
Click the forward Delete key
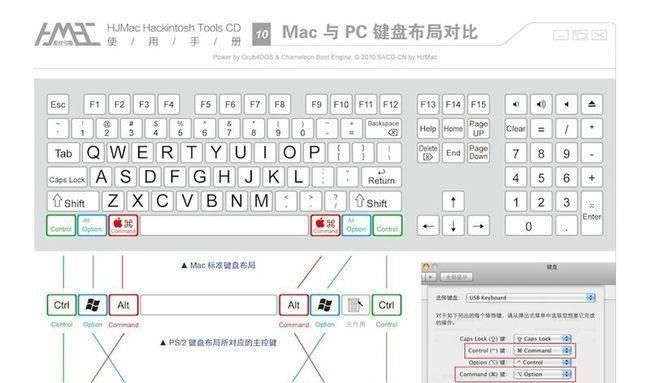click(x=428, y=153)
